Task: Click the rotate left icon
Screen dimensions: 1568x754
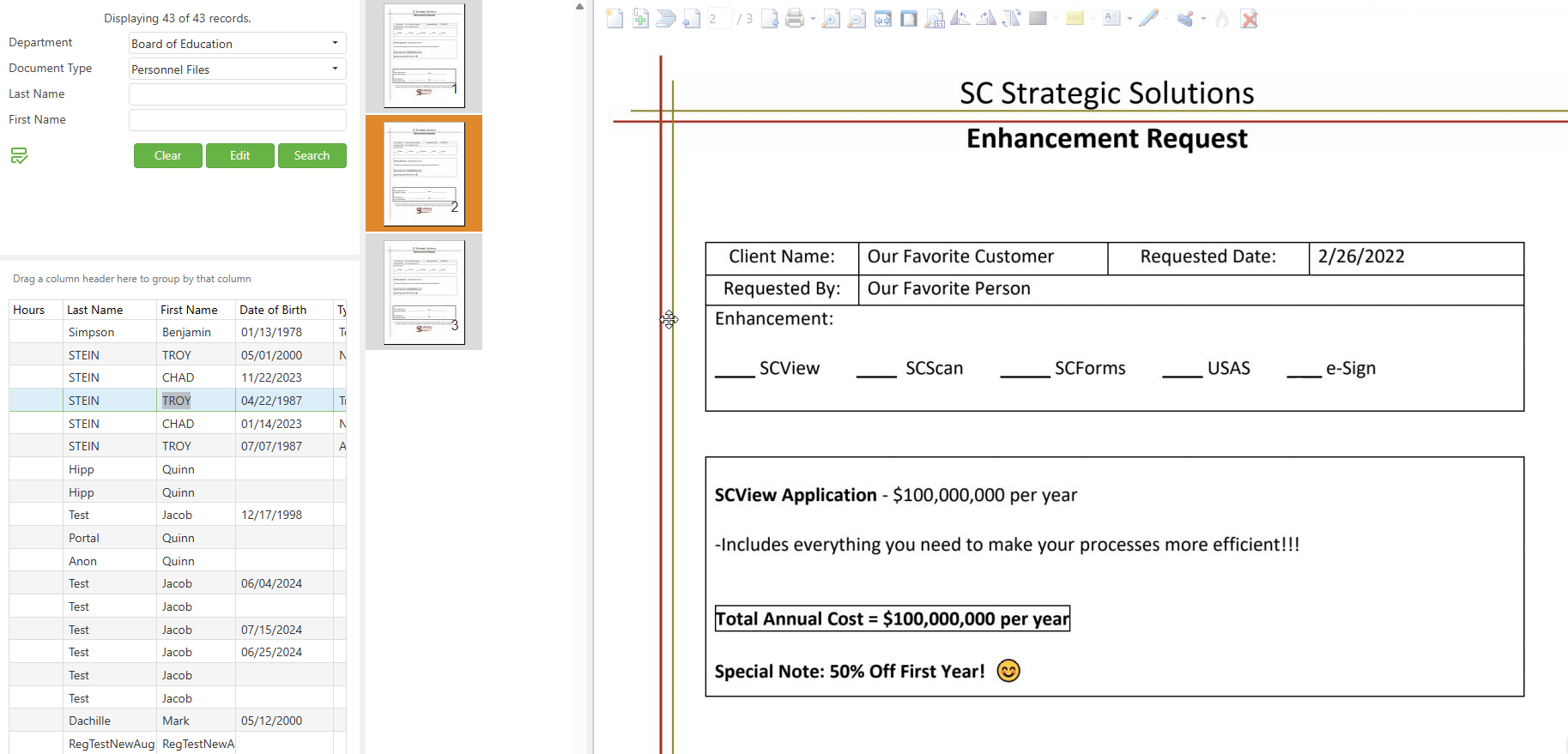Action: [x=960, y=18]
